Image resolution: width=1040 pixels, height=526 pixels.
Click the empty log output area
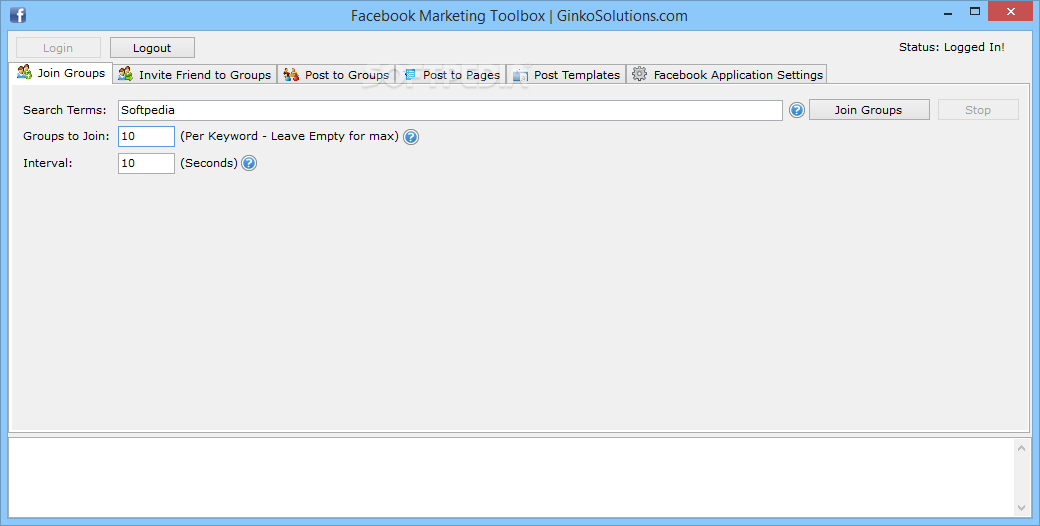[511, 478]
